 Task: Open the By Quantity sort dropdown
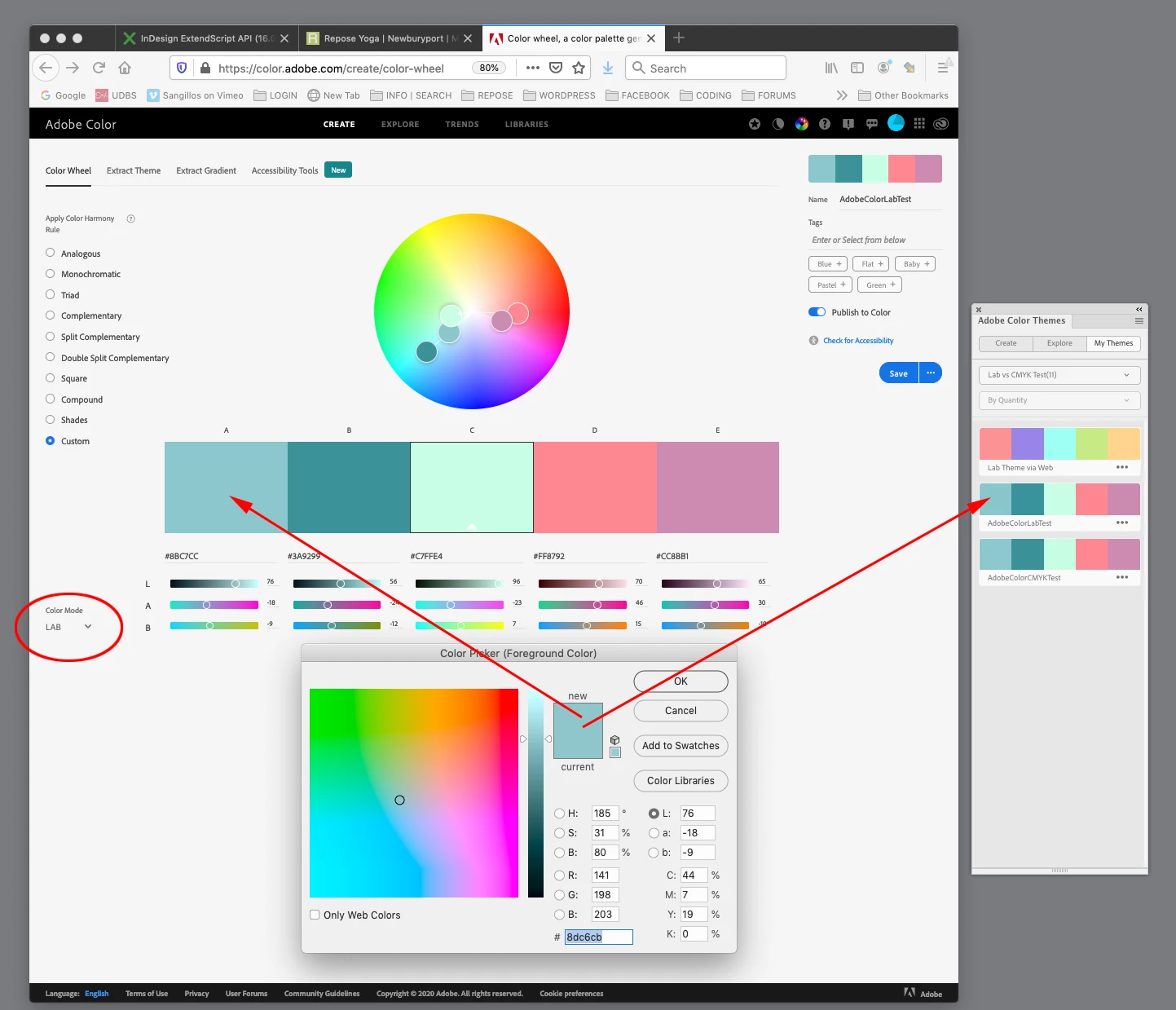pos(1059,400)
